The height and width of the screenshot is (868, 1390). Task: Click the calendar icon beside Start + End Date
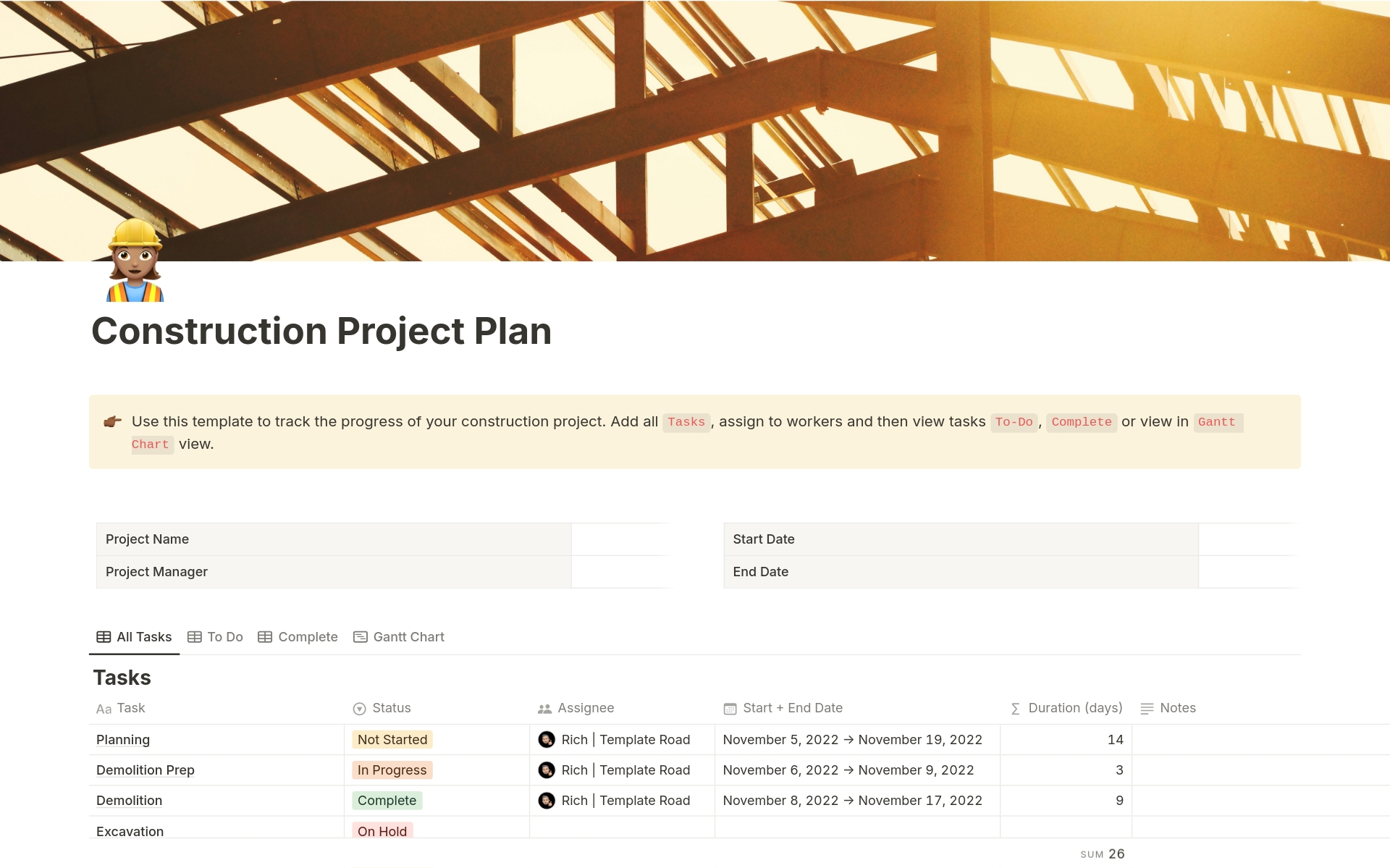(x=730, y=708)
